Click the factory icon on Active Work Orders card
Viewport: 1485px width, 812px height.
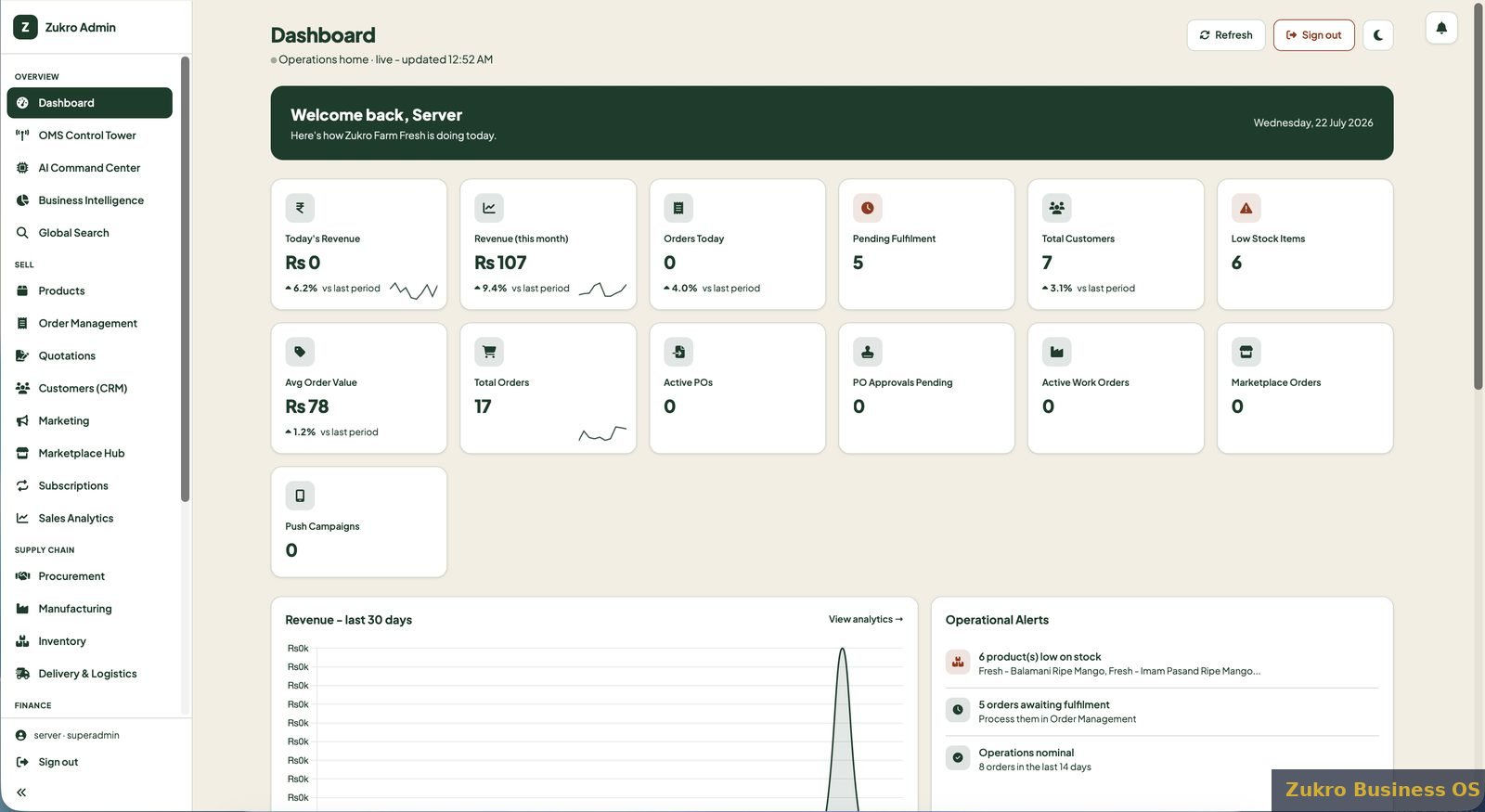pyautogui.click(x=1057, y=352)
